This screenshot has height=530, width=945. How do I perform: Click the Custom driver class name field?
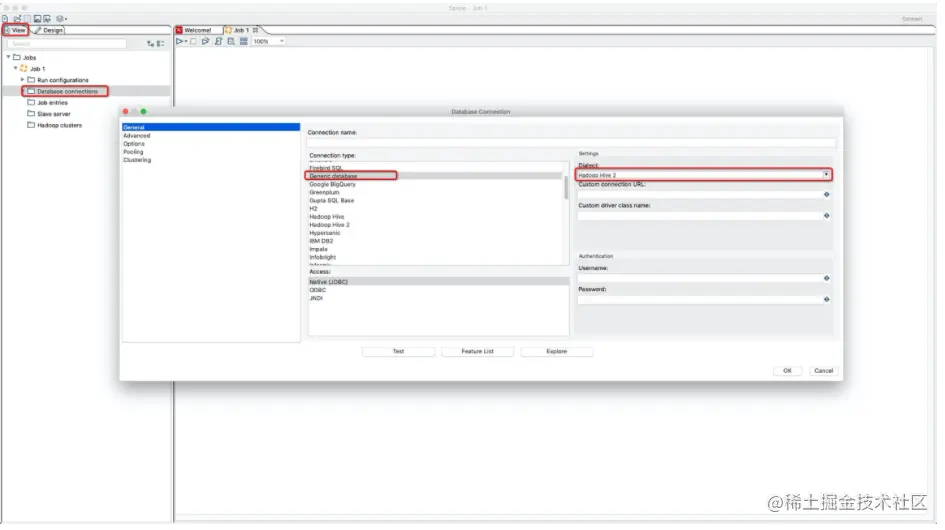click(700, 215)
